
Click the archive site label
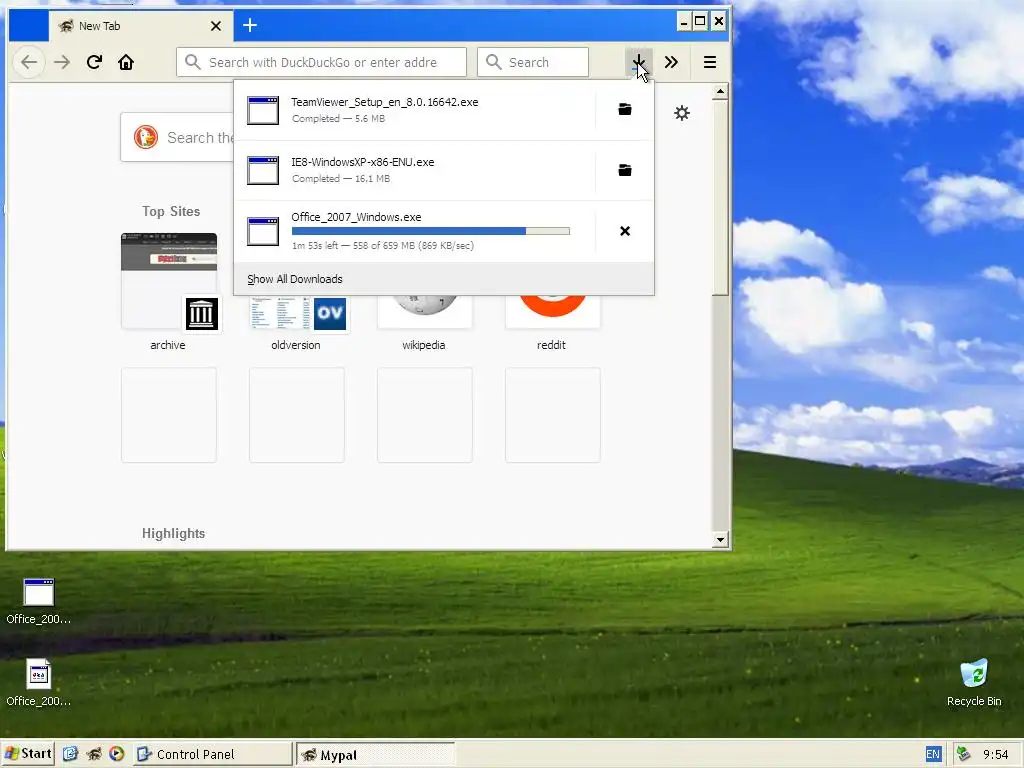168,345
